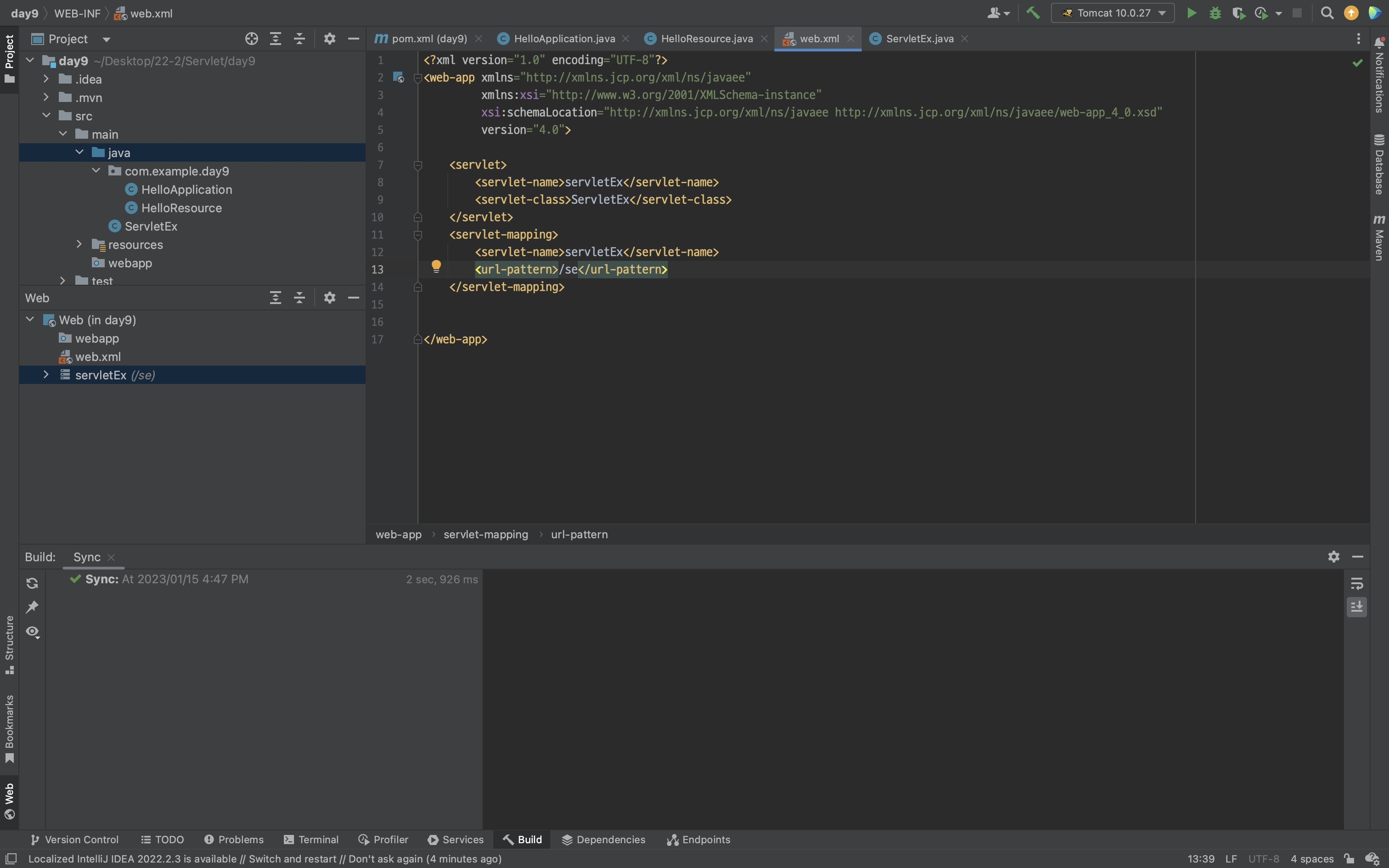Open the Tomcat 10.0.27 run configuration dropdown
Screen dimensions: 1389x868
1112,13
